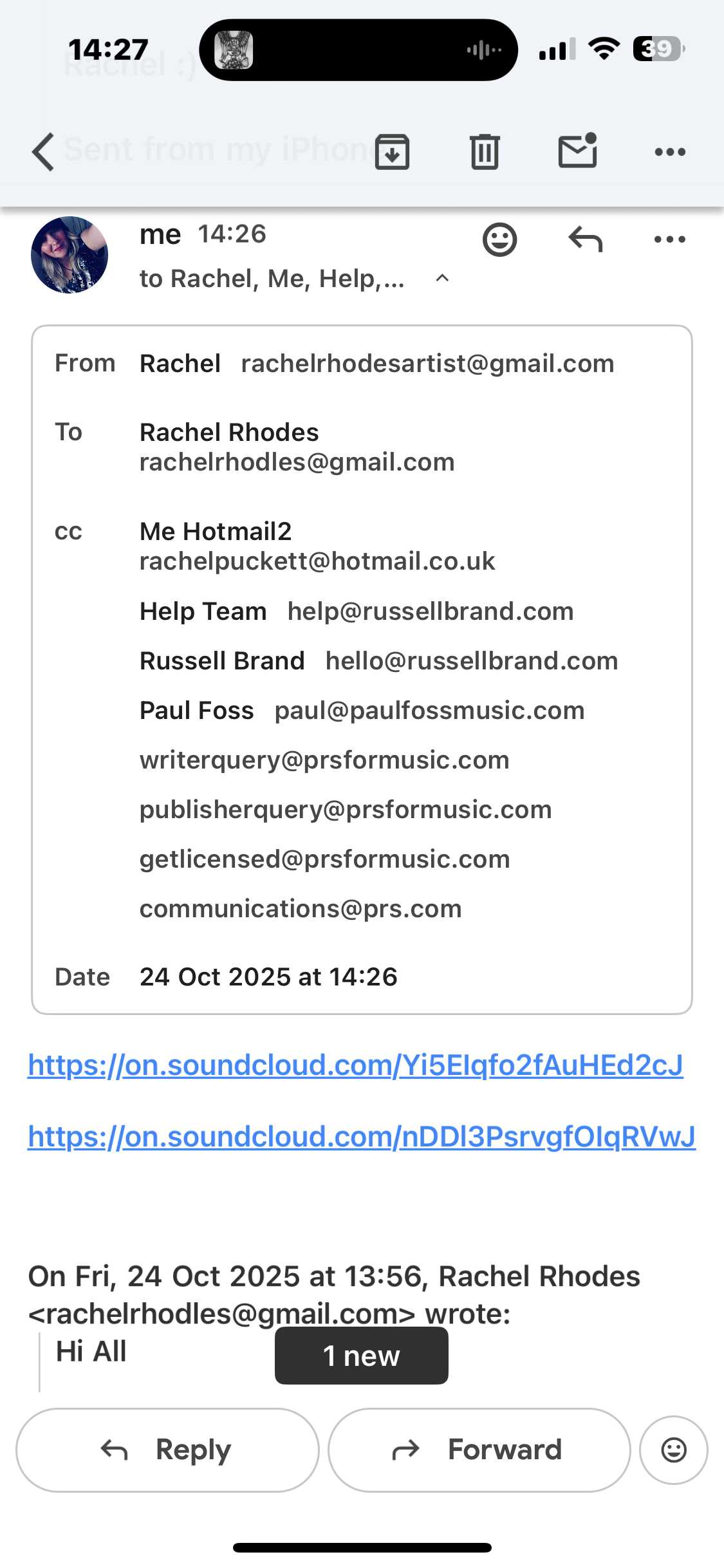Image resolution: width=724 pixels, height=1568 pixels.
Task: Add an emoji reaction beside the sender name
Action: click(499, 240)
